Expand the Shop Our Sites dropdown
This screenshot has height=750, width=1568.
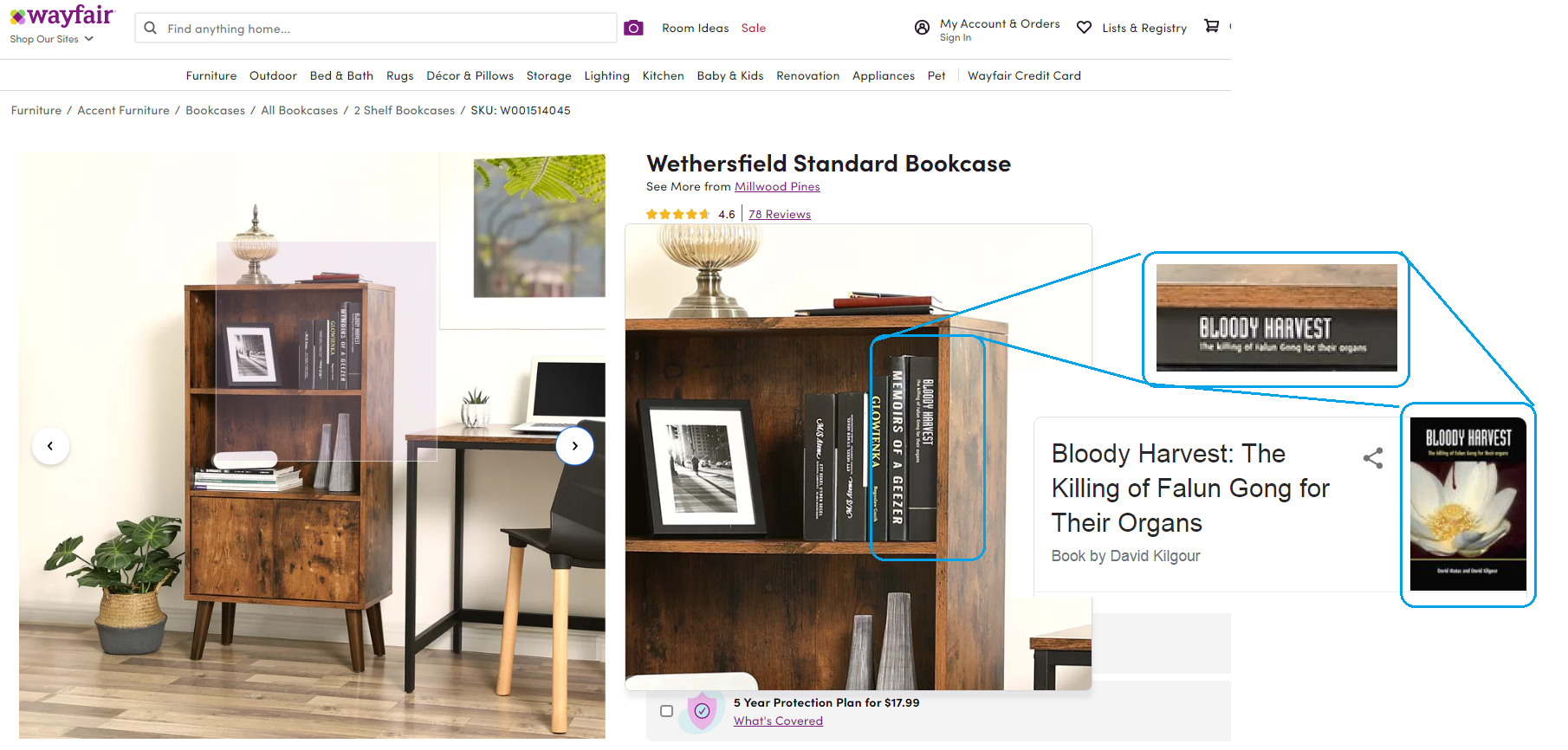pos(52,39)
